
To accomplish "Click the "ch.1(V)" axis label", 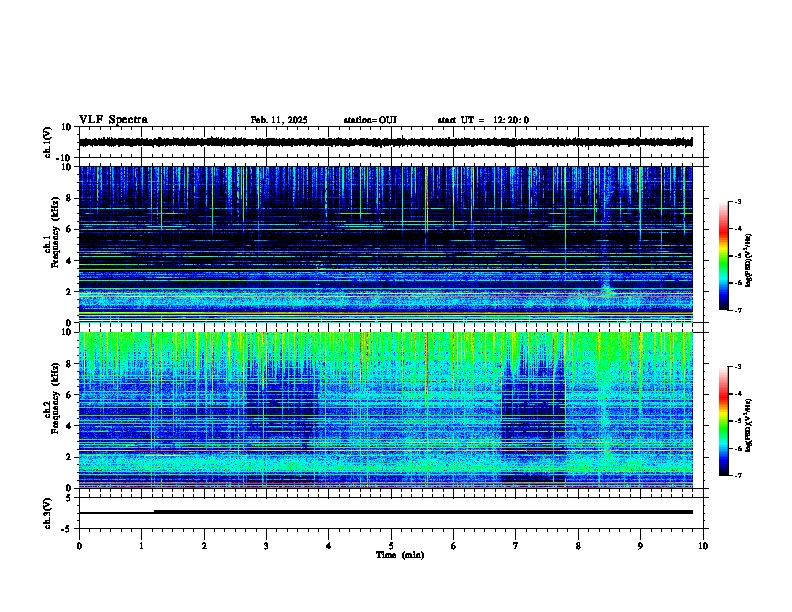I will click(48, 142).
